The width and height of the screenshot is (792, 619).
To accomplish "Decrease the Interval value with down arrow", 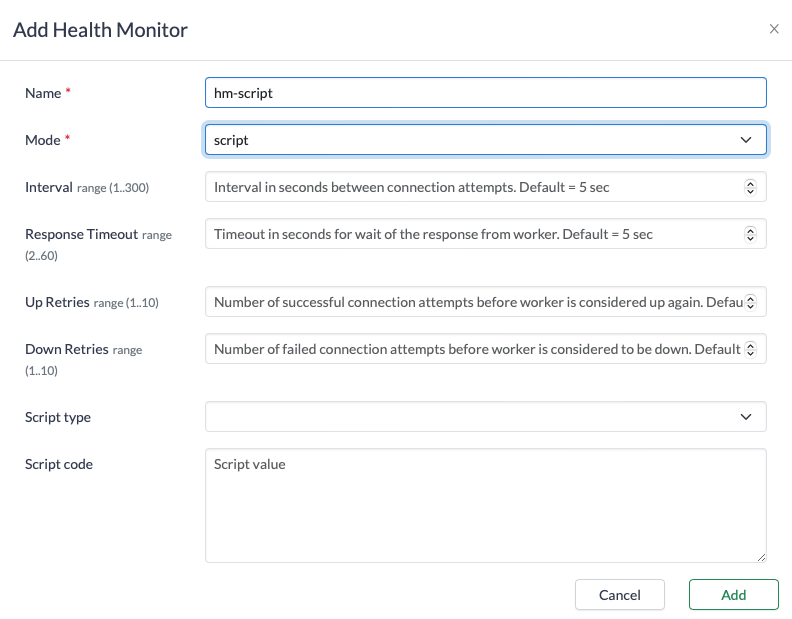I will (750, 191).
